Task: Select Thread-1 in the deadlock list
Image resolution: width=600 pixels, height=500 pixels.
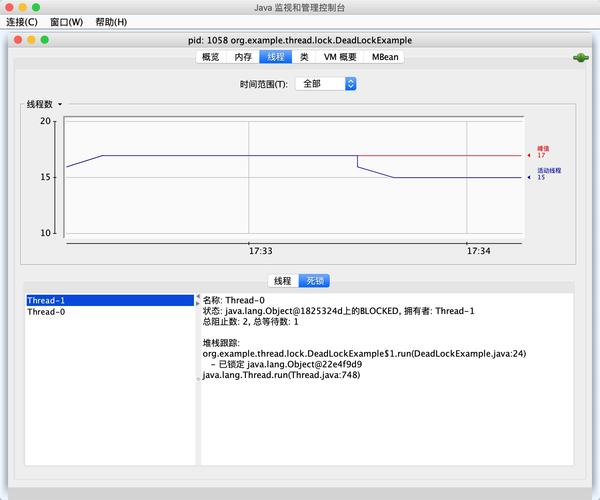Action: (x=110, y=300)
